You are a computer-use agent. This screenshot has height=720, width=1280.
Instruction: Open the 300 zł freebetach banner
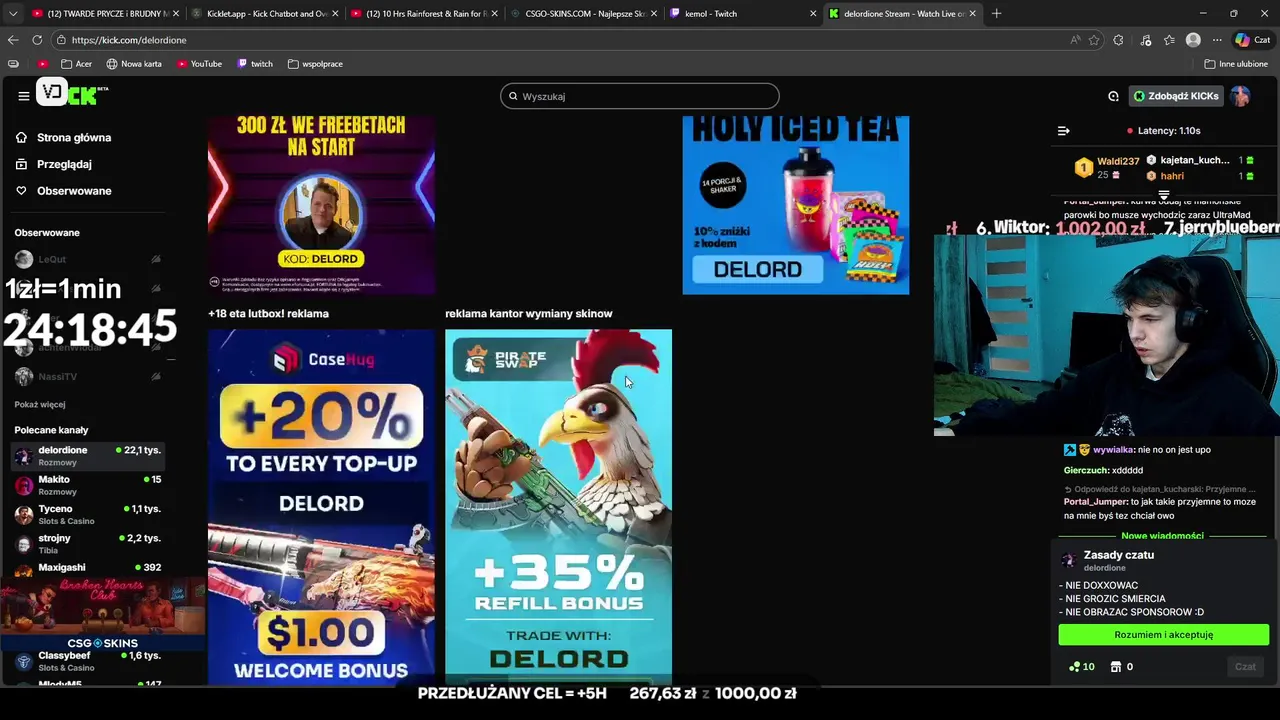[321, 205]
